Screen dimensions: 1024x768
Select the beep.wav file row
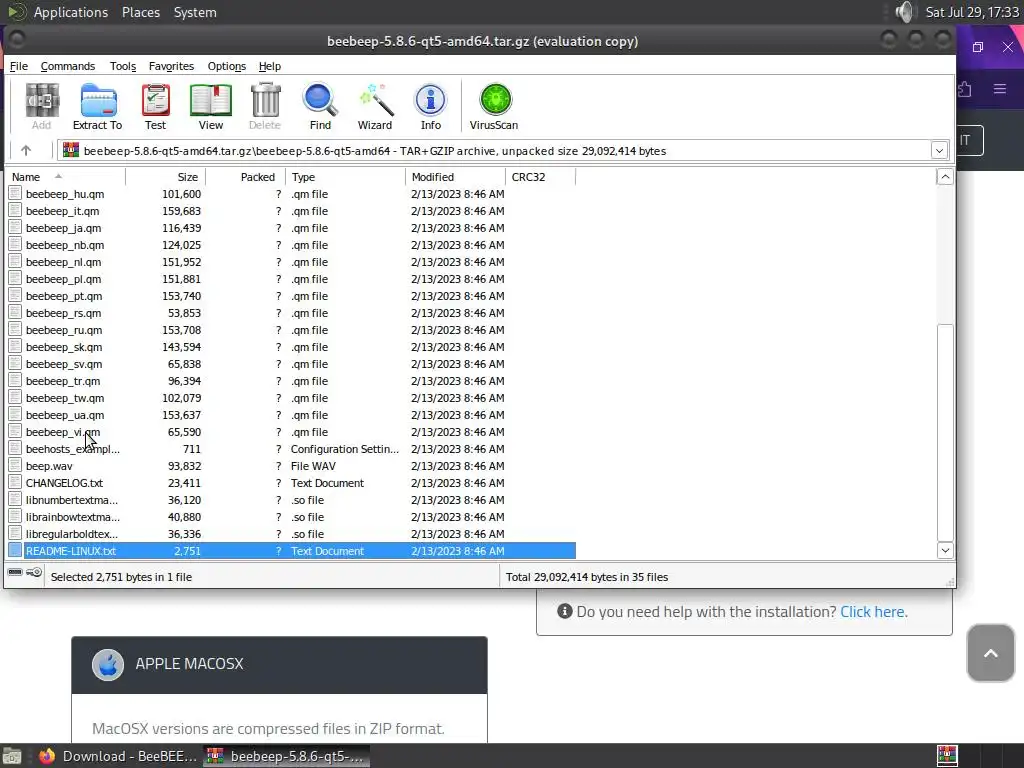tap(291, 466)
